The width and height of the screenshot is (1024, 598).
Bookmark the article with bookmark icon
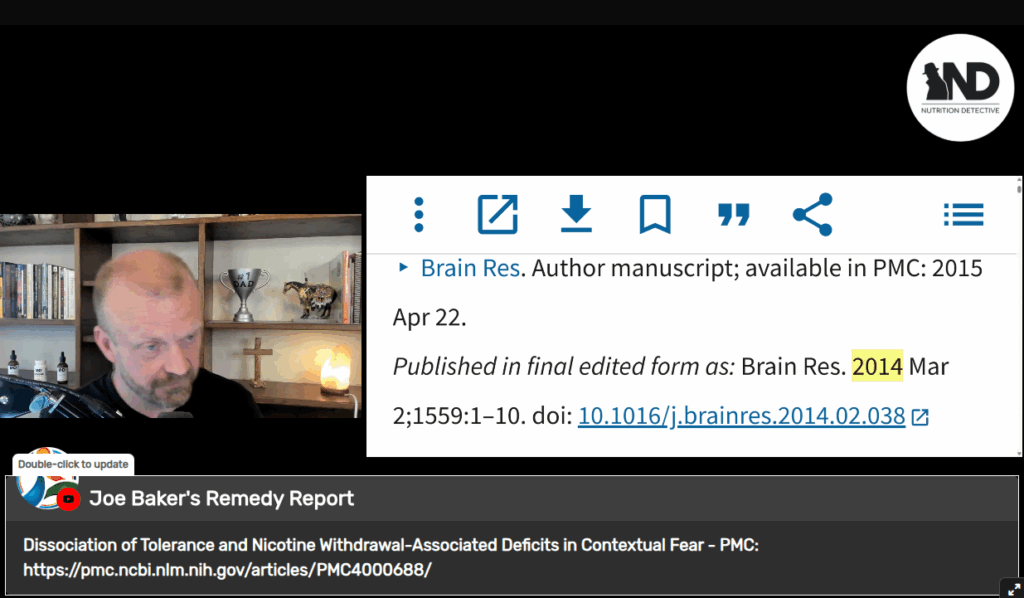coord(655,214)
